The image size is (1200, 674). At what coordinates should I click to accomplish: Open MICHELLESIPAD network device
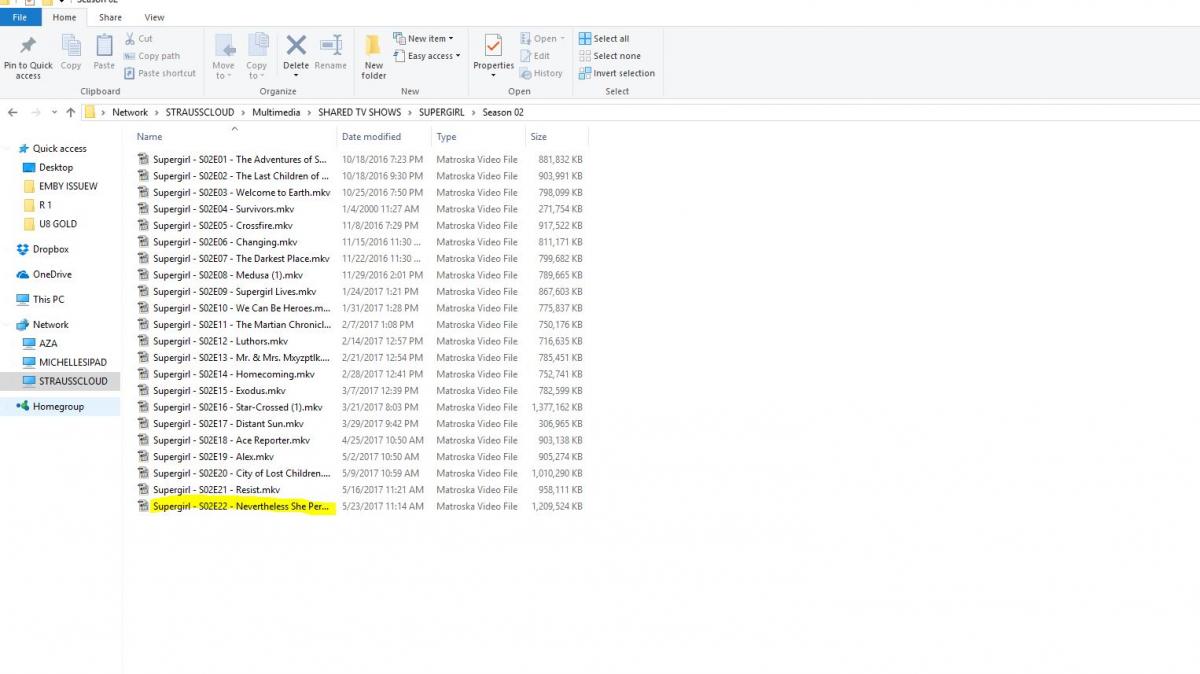click(73, 362)
